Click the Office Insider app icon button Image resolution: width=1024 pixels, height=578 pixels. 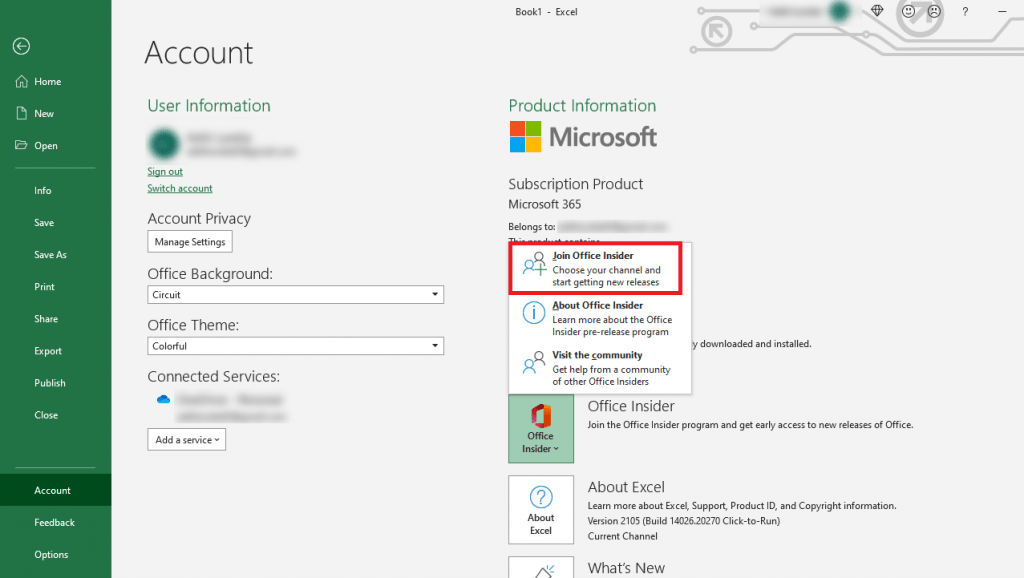point(541,428)
